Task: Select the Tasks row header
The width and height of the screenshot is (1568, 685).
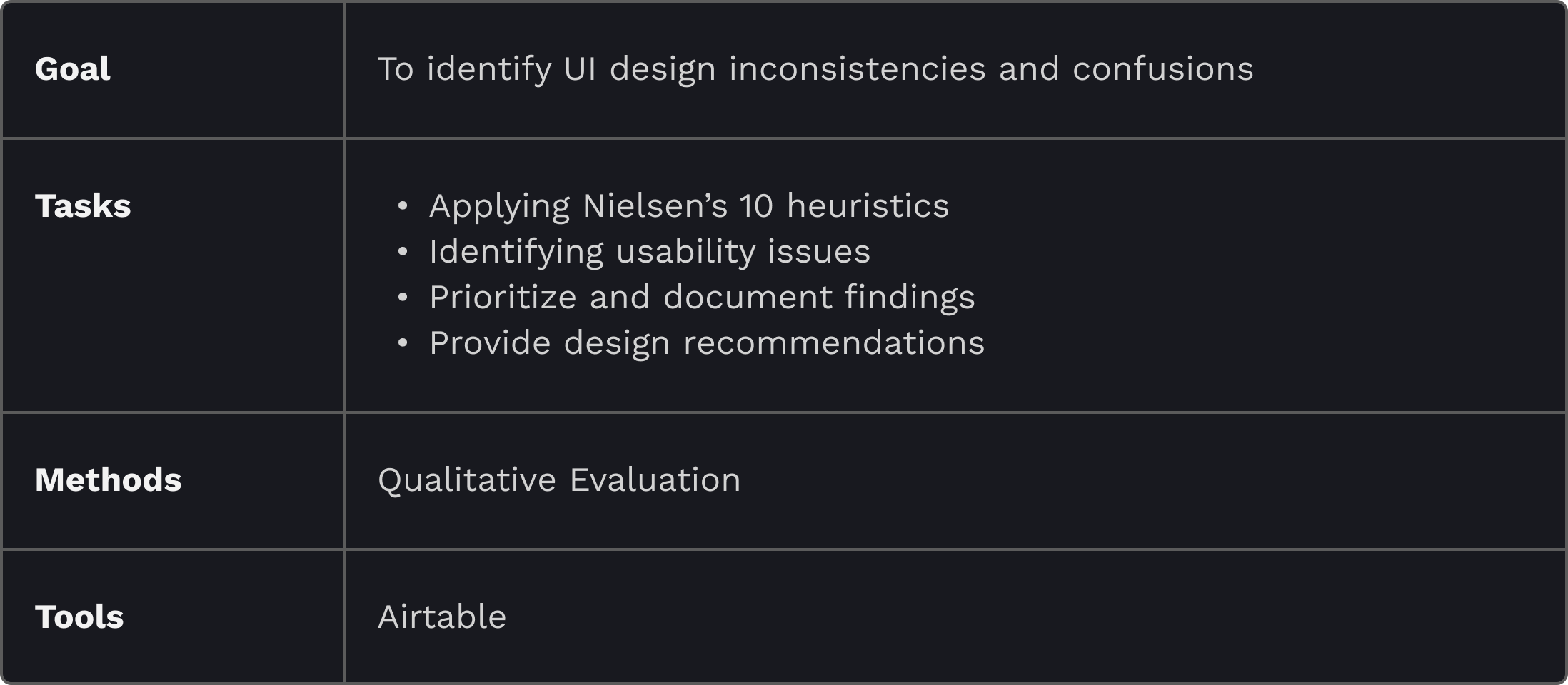Action: 83,206
